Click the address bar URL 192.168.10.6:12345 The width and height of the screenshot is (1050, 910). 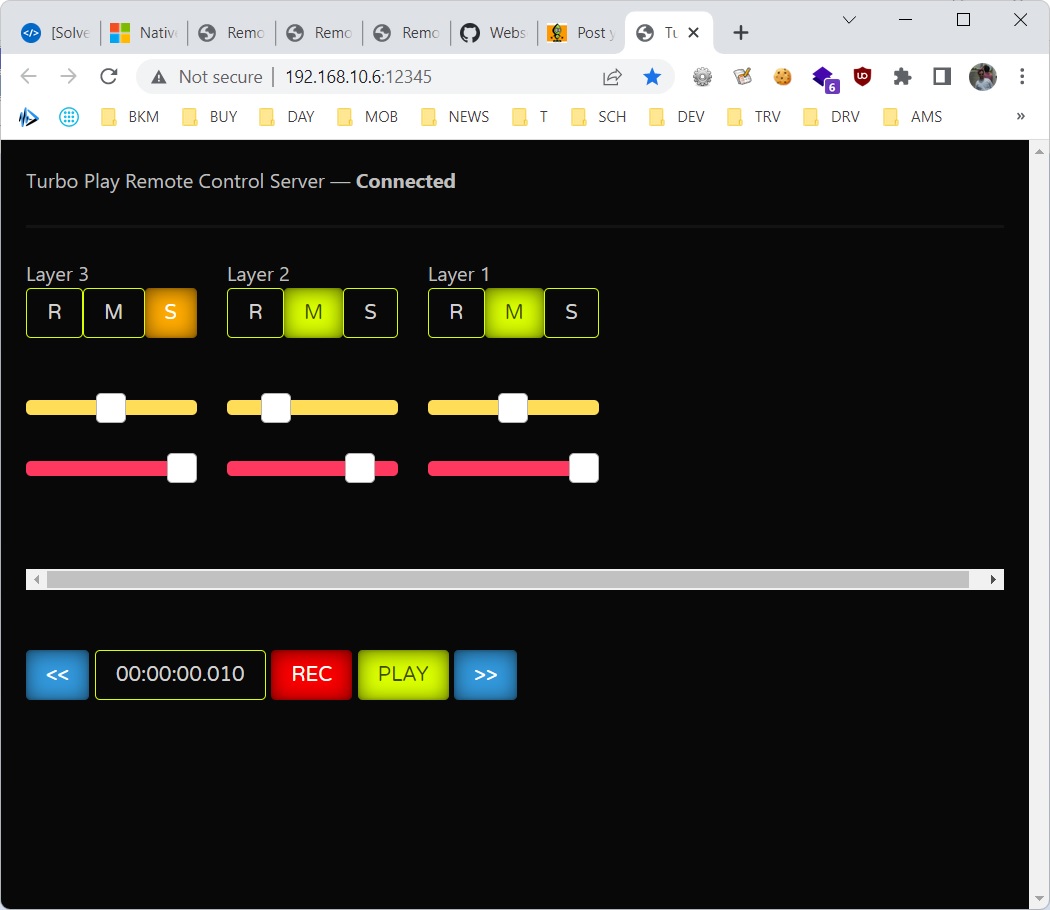pyautogui.click(x=358, y=77)
